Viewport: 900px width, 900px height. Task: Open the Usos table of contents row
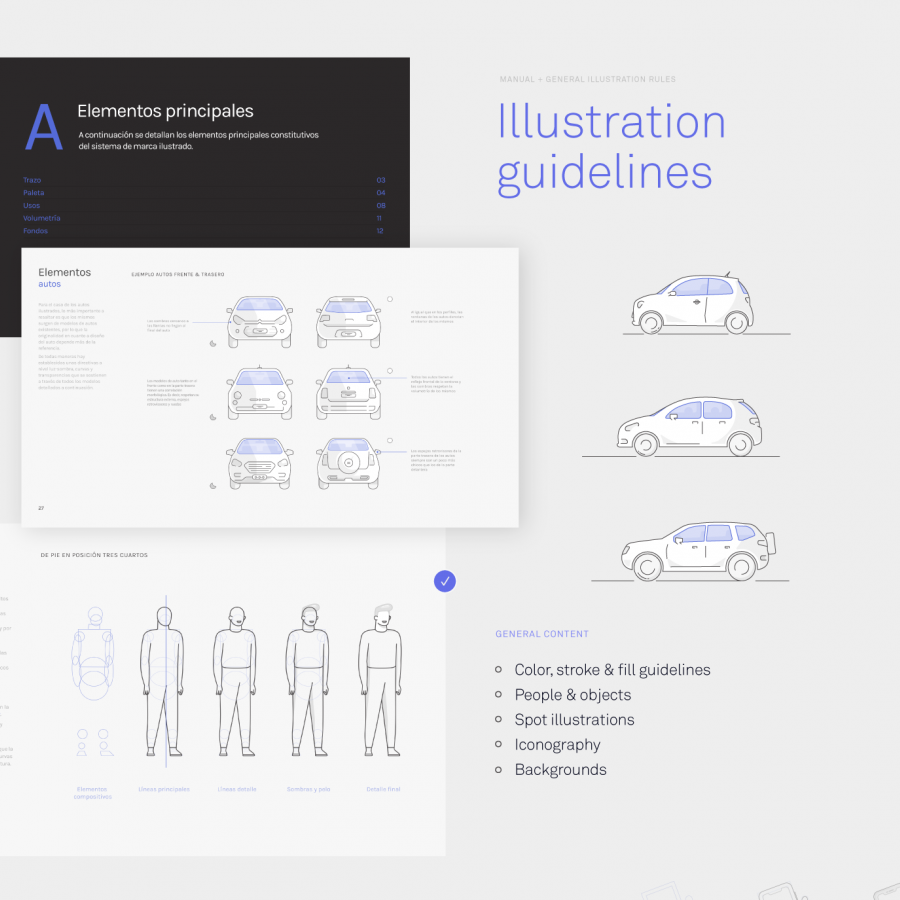(31, 205)
